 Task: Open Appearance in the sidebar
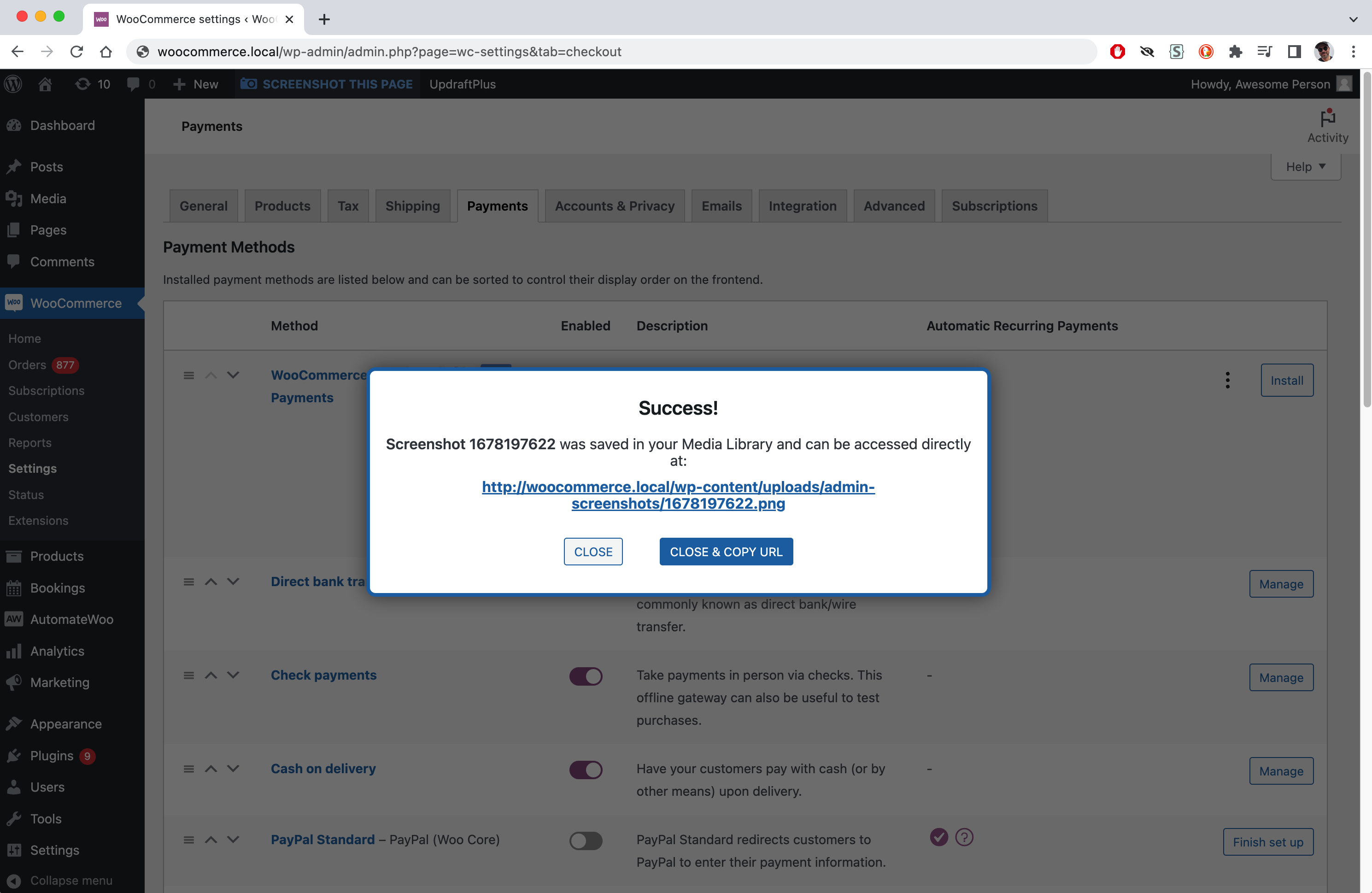coord(66,724)
